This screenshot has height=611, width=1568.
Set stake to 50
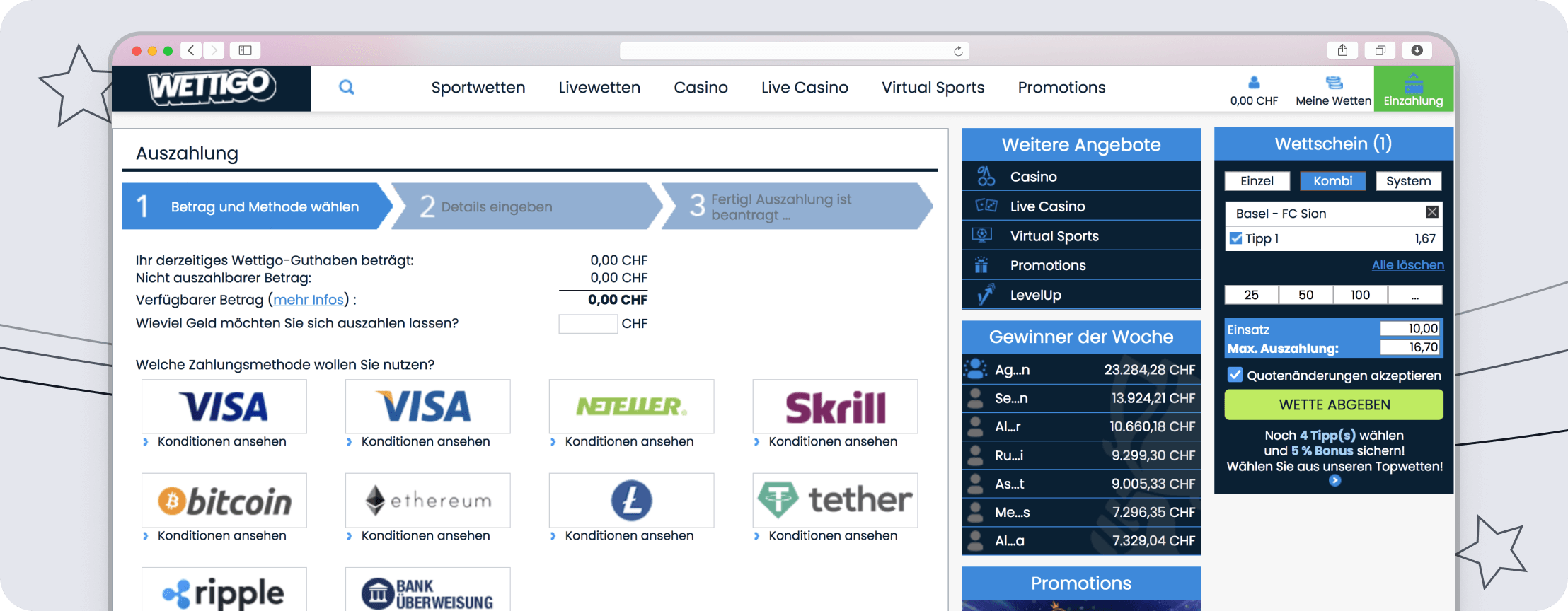click(x=1306, y=295)
